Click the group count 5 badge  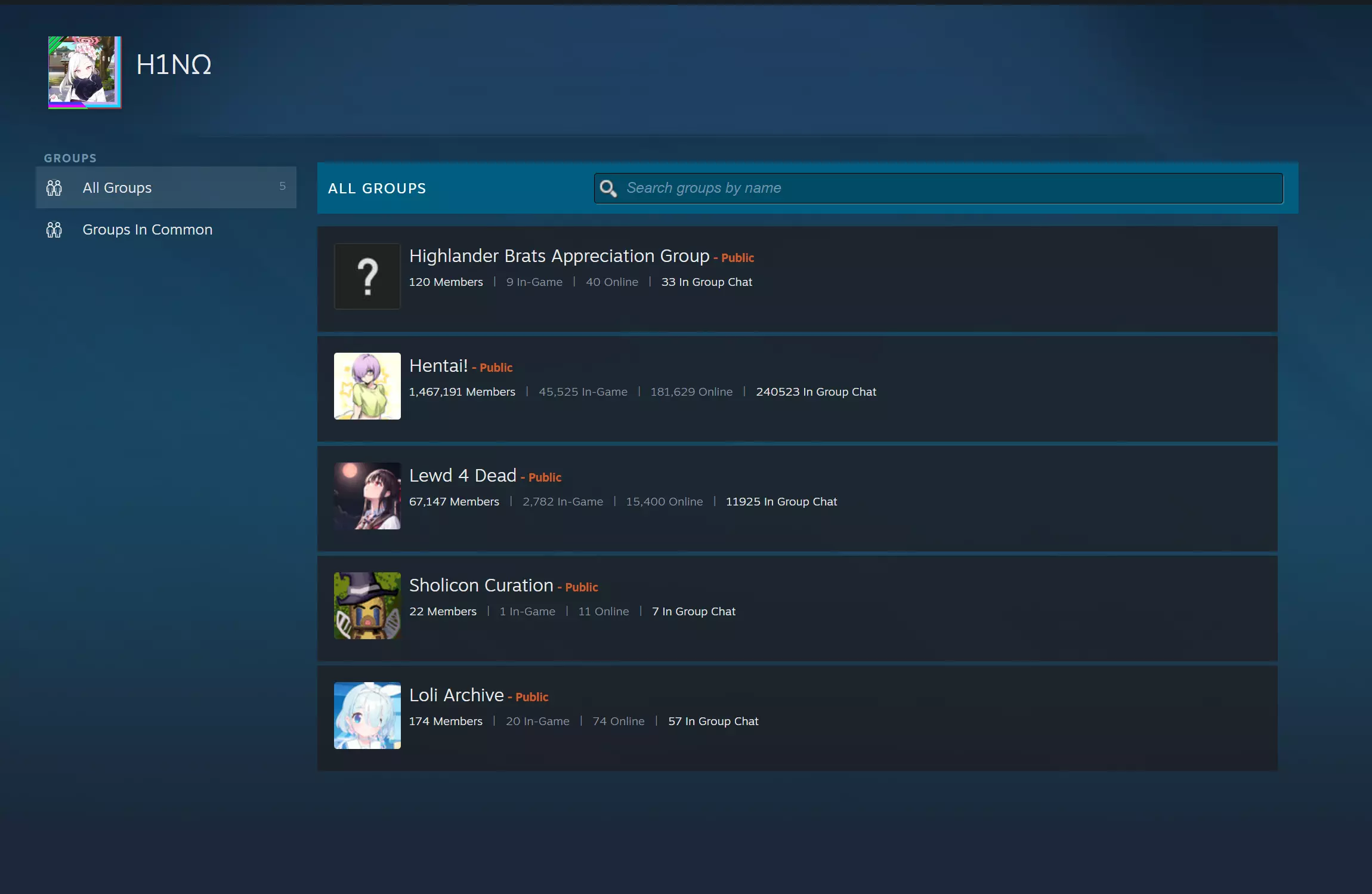tap(283, 186)
